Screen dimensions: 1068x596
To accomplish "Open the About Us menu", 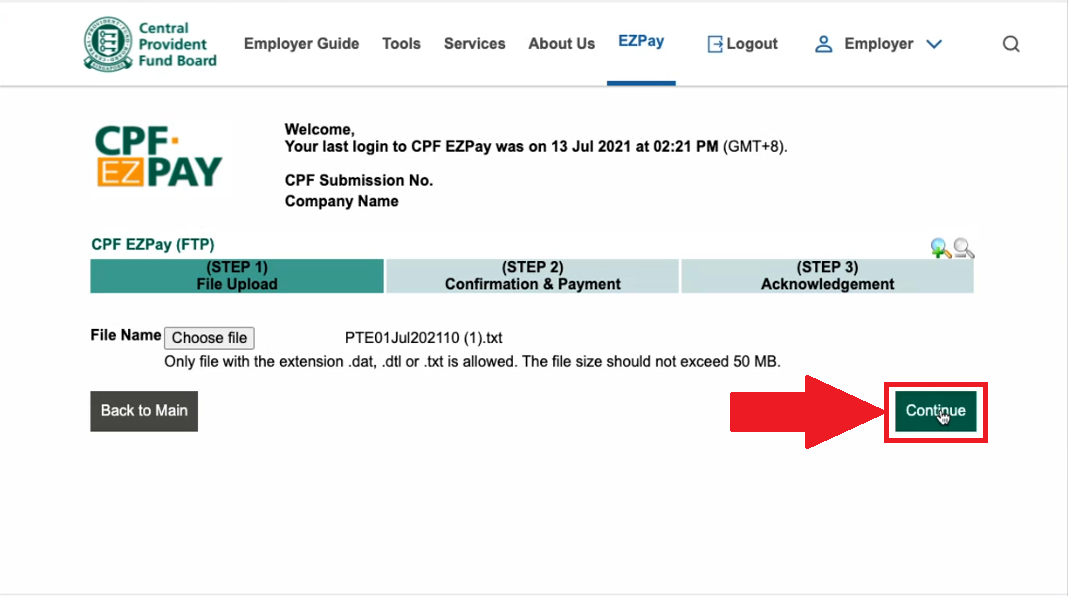I will click(561, 44).
